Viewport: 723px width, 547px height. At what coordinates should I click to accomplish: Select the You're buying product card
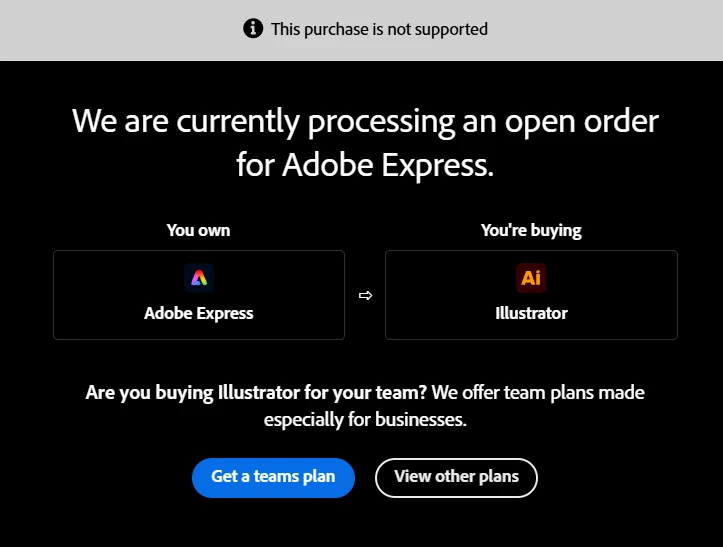click(x=531, y=295)
